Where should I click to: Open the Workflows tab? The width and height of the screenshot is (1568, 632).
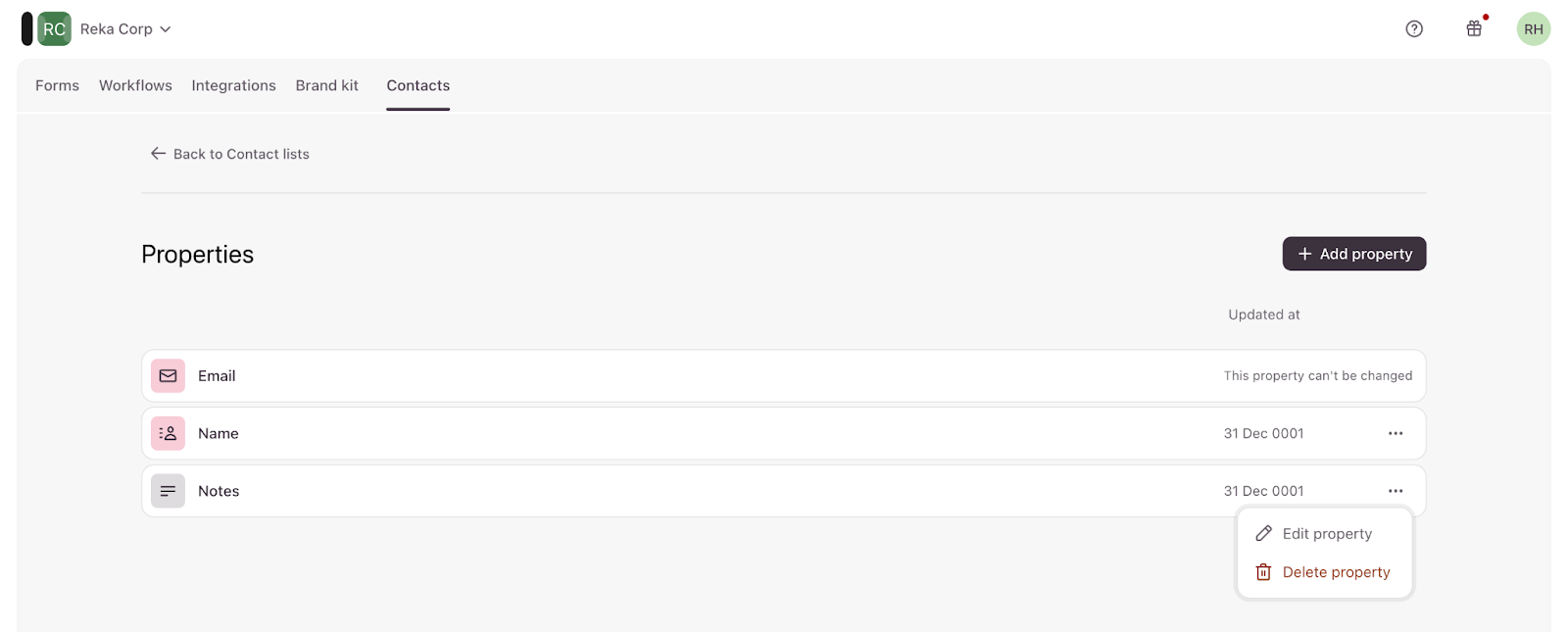click(x=135, y=86)
